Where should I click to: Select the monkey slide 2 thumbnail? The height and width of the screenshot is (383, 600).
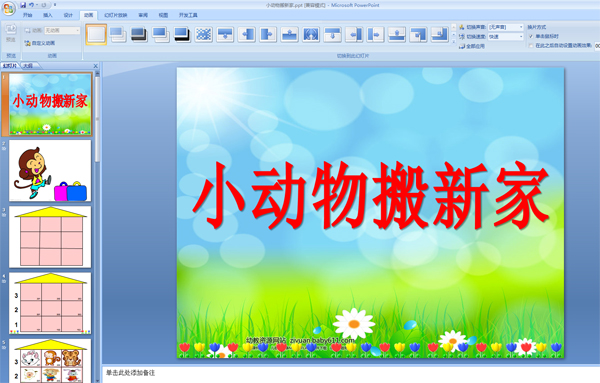pos(50,170)
